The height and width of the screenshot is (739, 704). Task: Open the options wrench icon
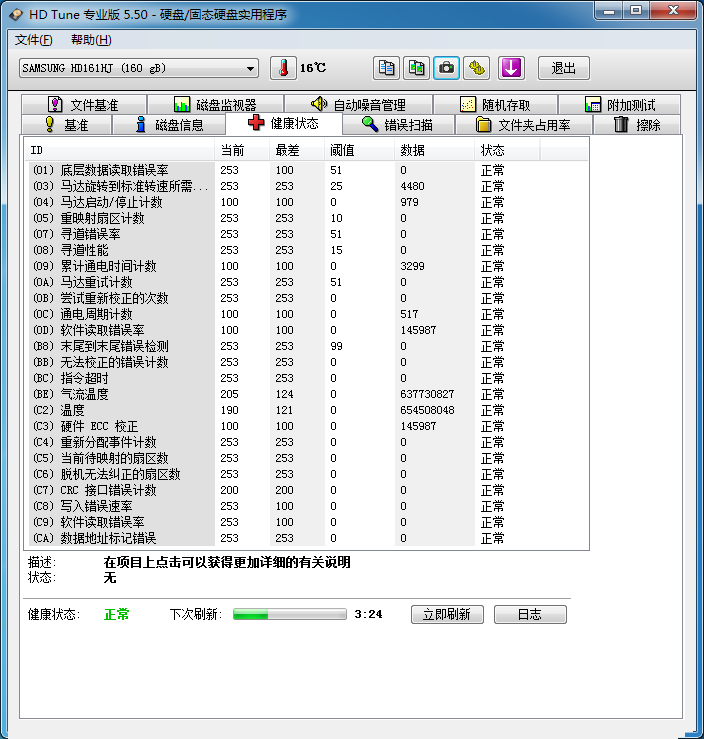pos(477,68)
